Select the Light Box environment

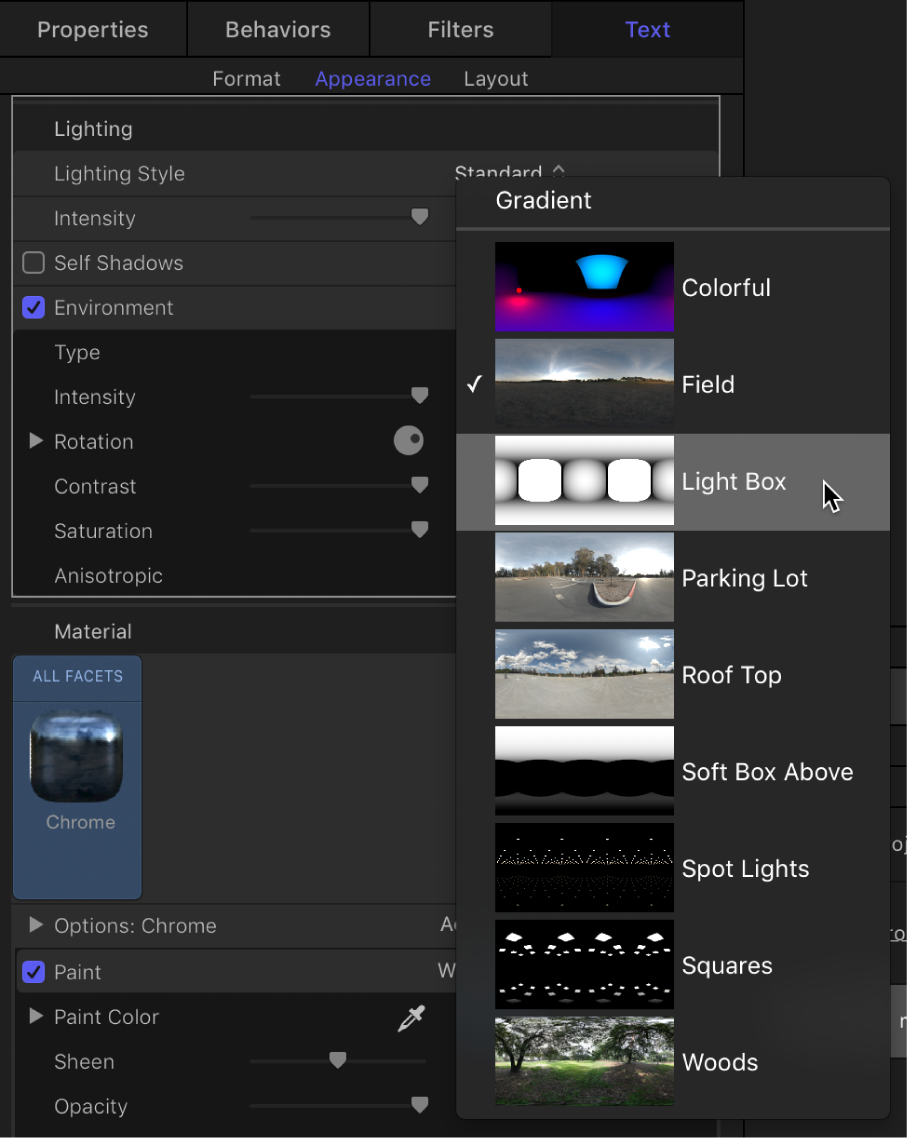pyautogui.click(x=584, y=481)
